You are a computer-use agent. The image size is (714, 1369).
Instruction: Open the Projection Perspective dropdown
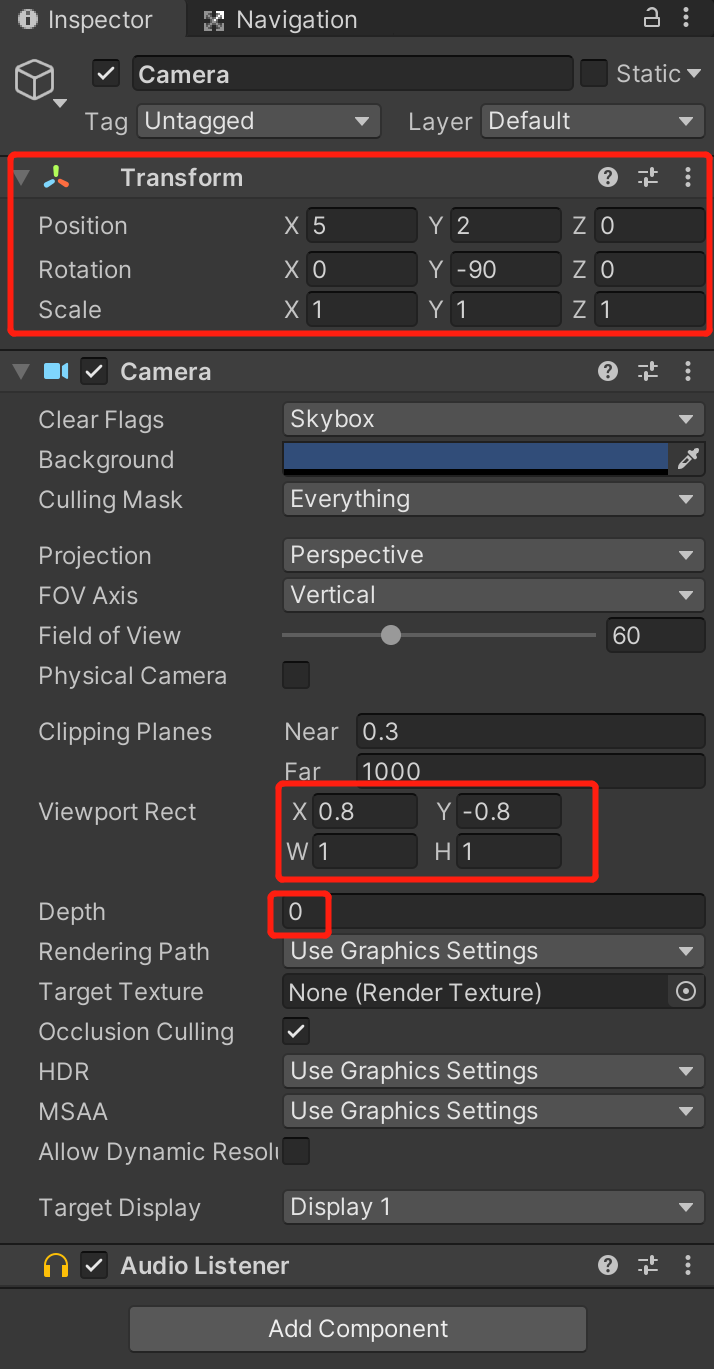pos(494,555)
